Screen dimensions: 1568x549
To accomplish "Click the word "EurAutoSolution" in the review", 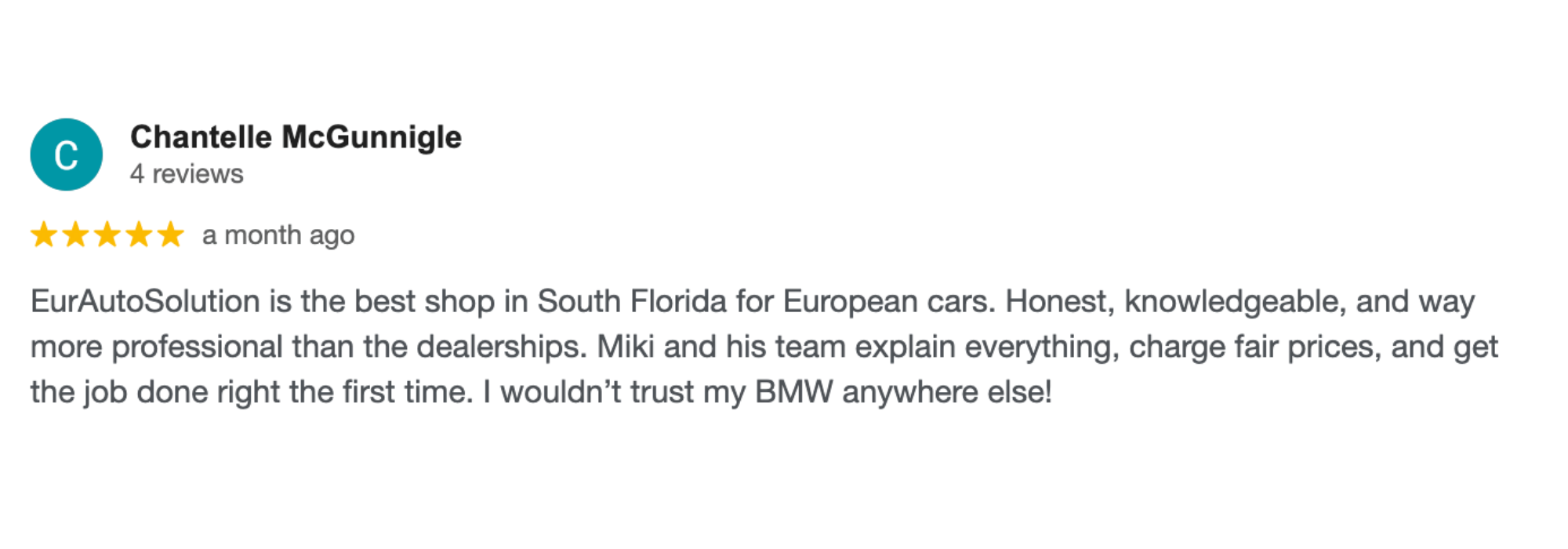I will [x=145, y=302].
